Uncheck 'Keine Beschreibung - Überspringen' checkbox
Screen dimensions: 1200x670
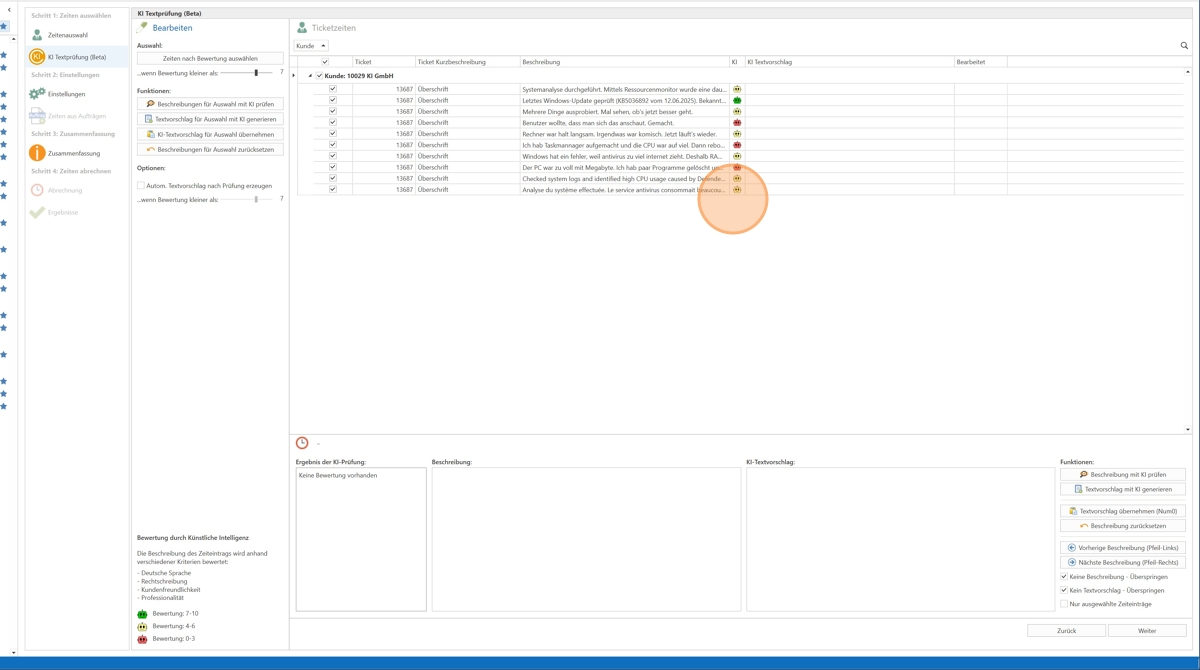pos(1064,577)
